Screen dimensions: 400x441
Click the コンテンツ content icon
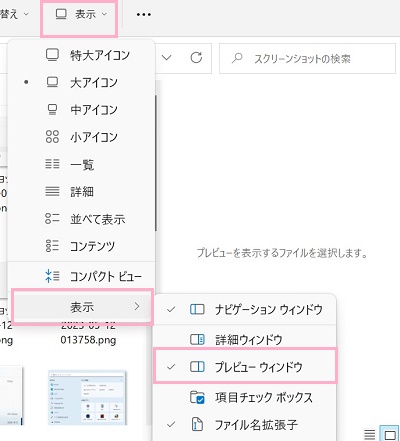point(52,246)
